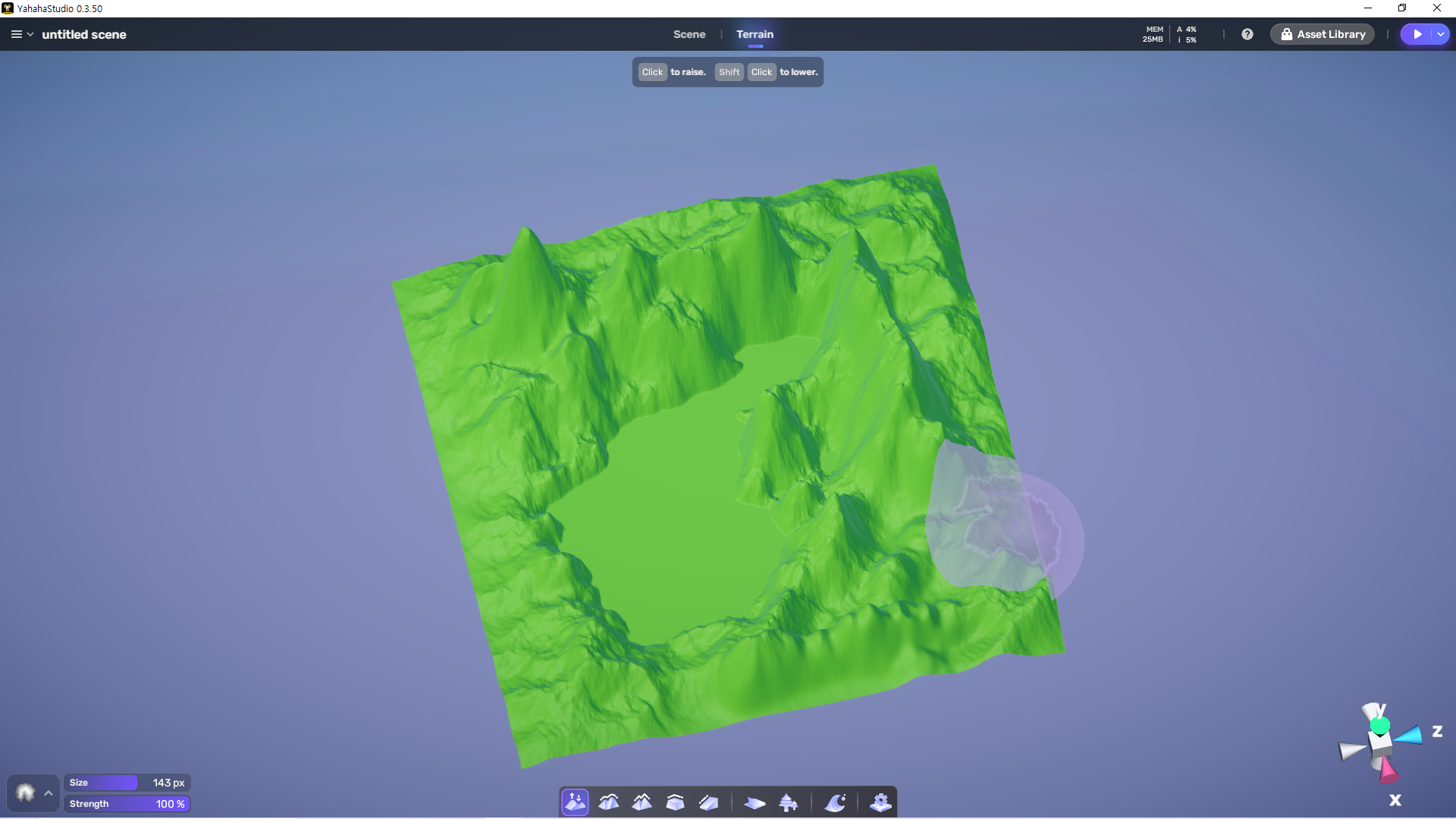
Task: Switch to the Scene tab
Action: click(689, 34)
